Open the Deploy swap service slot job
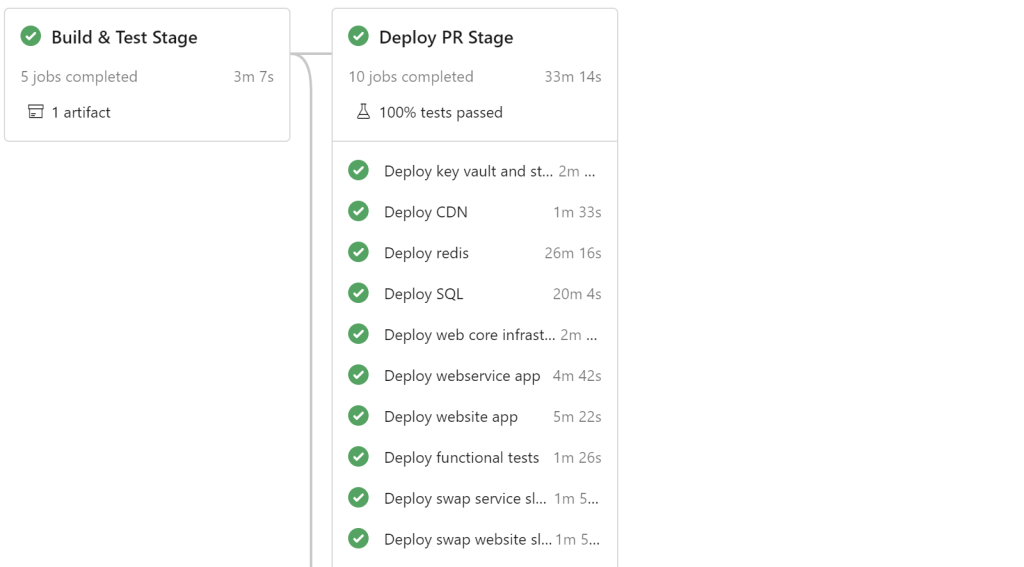The height and width of the screenshot is (567, 1024). tap(464, 498)
